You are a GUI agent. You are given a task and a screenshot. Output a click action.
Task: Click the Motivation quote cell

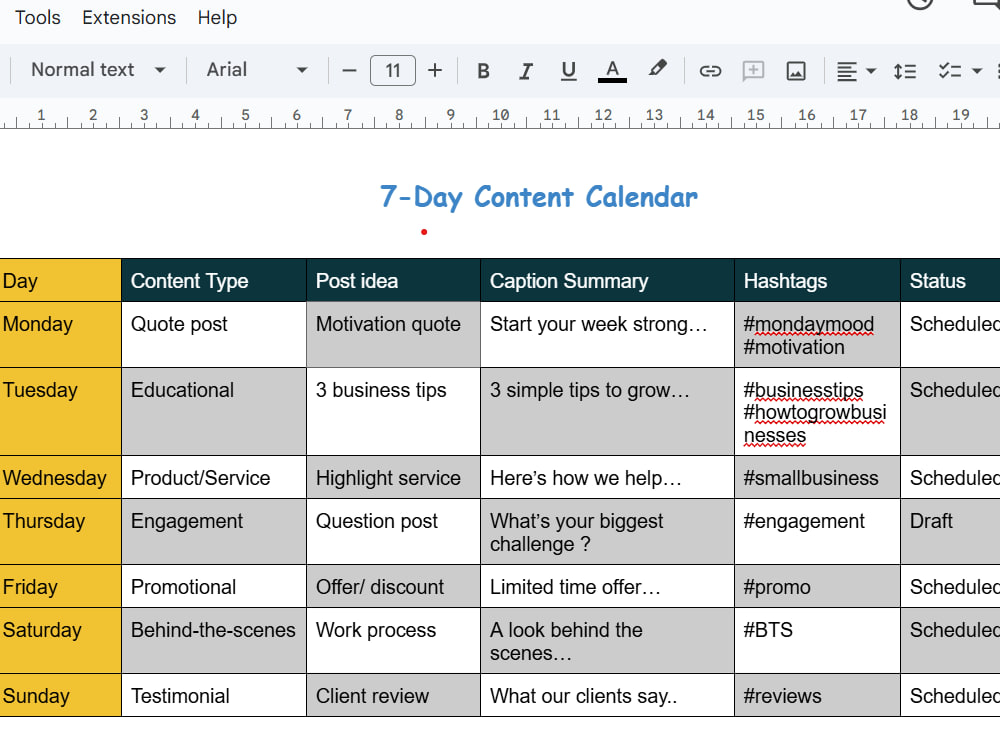[393, 334]
